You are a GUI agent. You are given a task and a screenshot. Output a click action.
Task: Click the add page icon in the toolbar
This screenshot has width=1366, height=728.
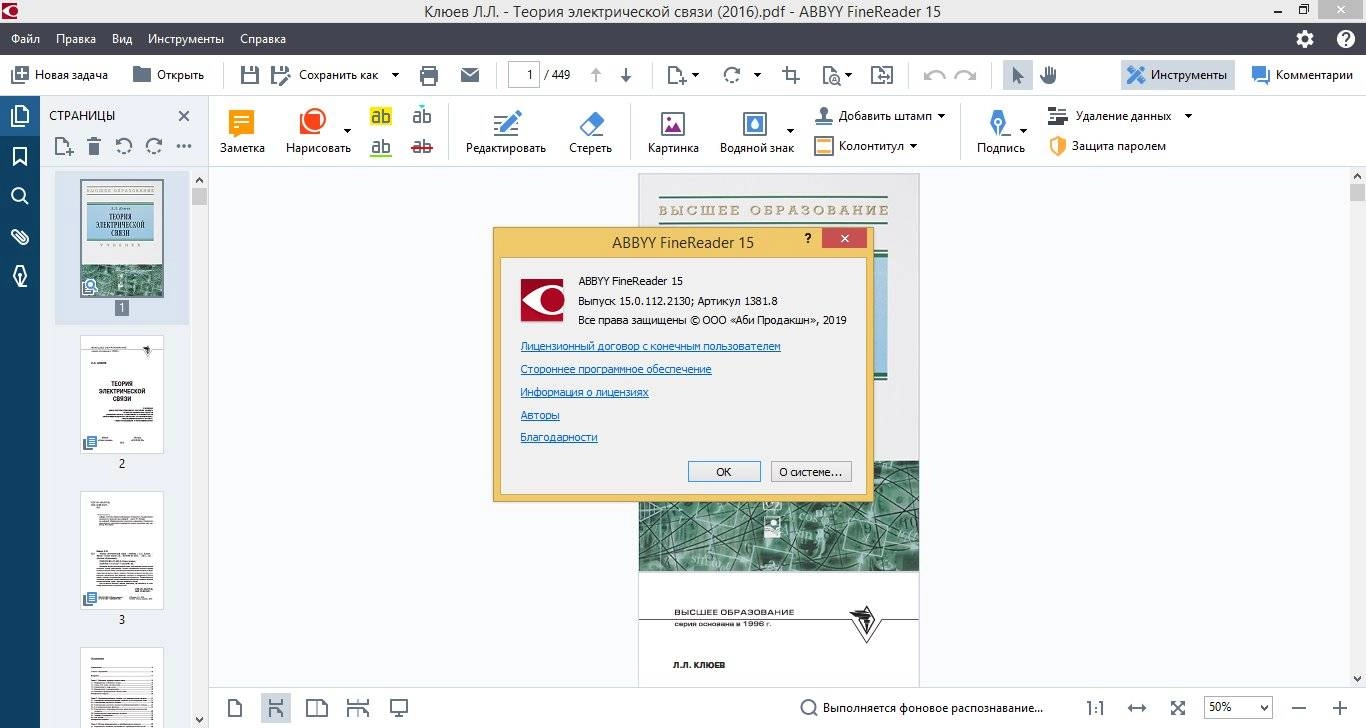coord(677,75)
